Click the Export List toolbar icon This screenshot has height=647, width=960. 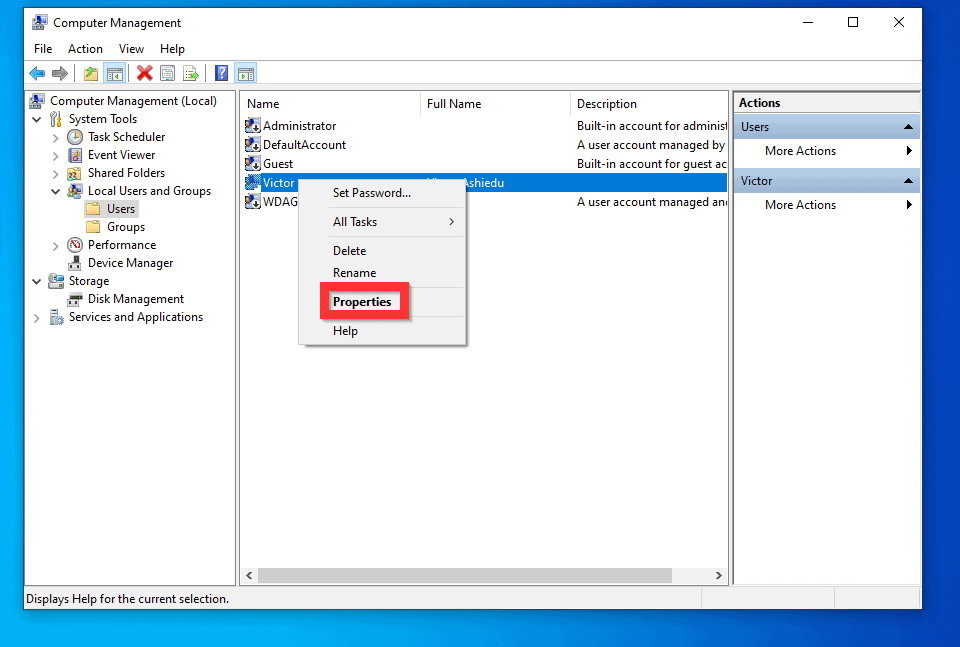[191, 72]
